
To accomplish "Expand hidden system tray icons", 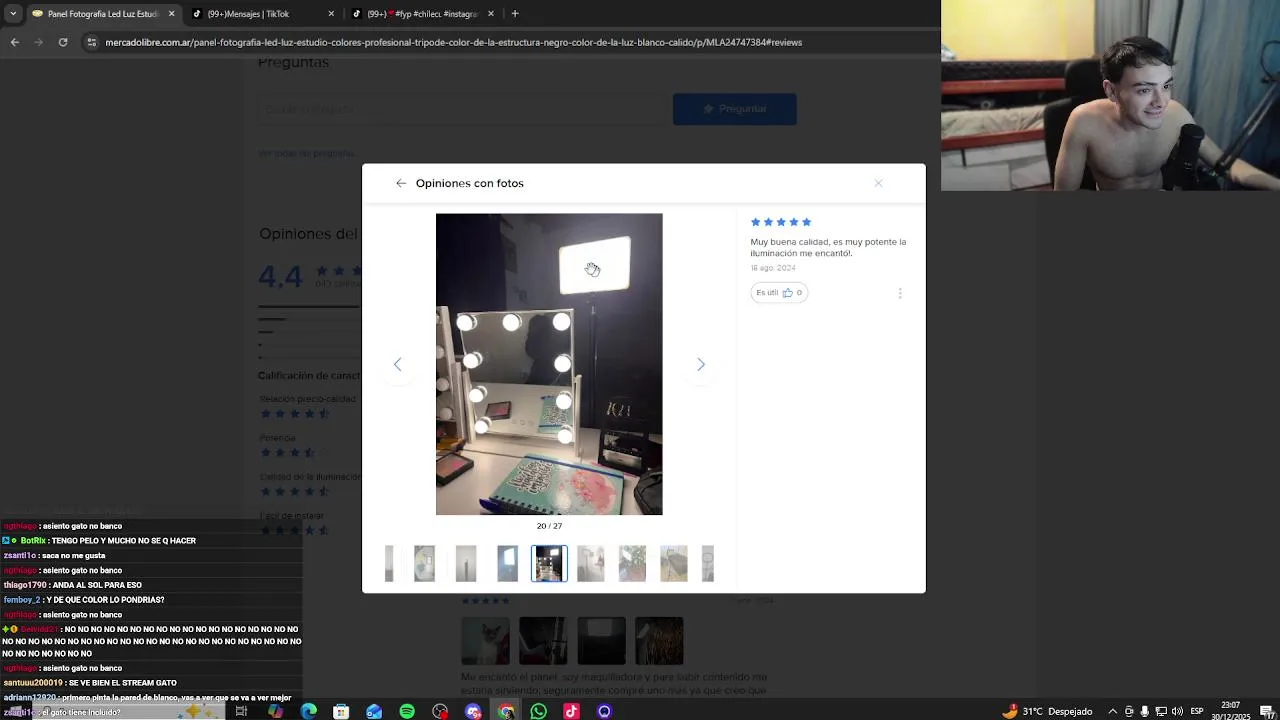I will pyautogui.click(x=1112, y=711).
